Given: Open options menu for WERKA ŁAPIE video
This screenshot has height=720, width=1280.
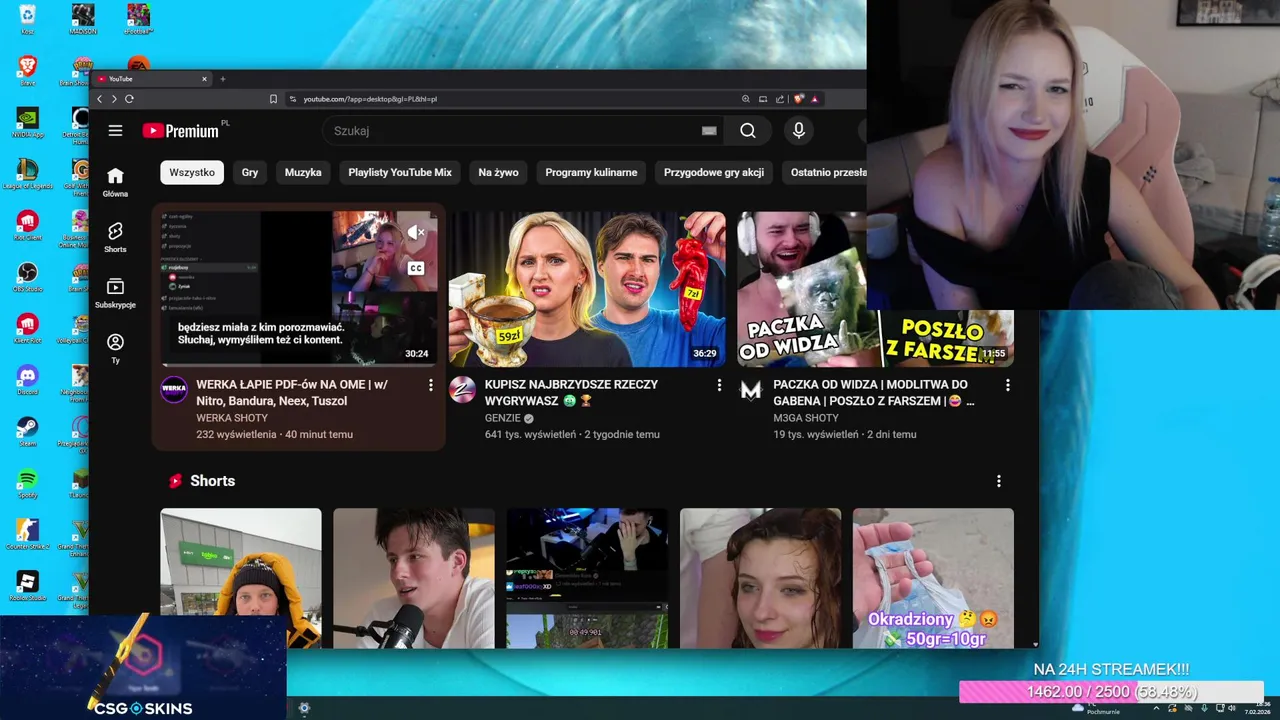Looking at the screenshot, I should tap(431, 385).
